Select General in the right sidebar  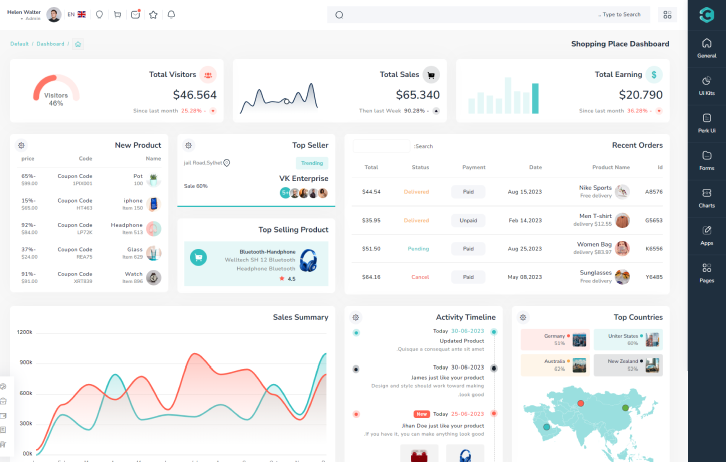(706, 49)
